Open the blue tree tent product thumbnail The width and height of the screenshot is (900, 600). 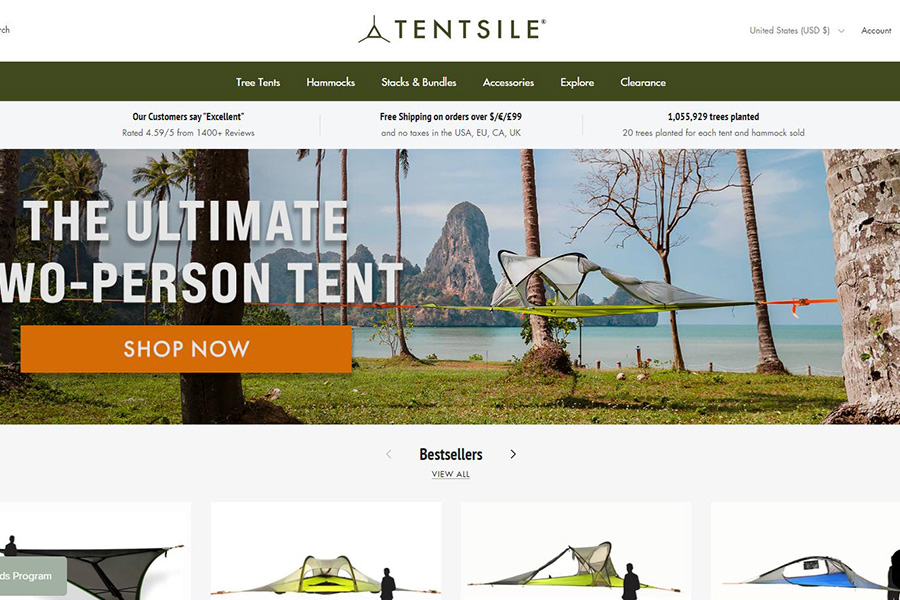click(x=805, y=551)
